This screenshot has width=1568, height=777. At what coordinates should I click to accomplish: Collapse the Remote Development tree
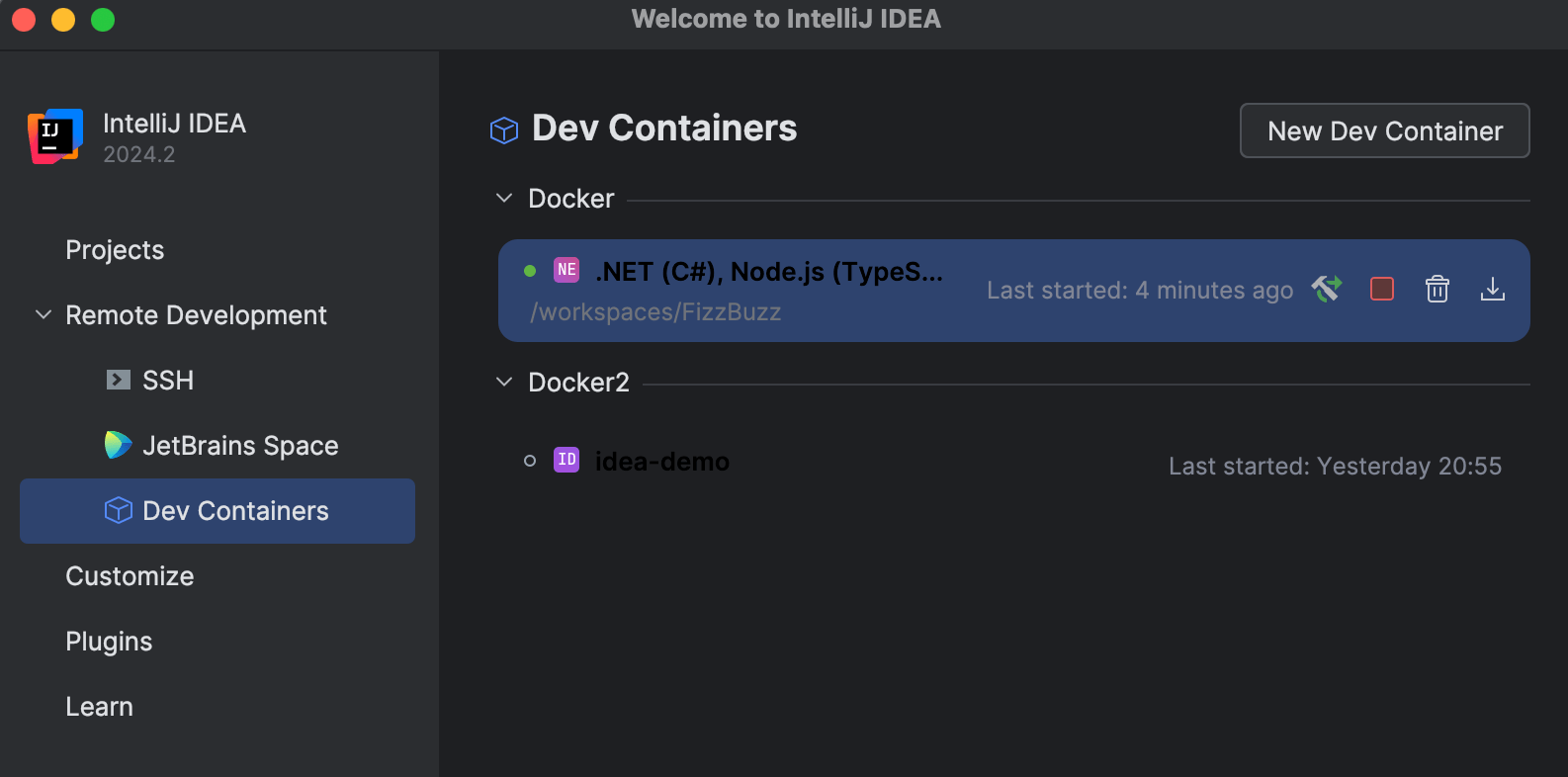(44, 315)
